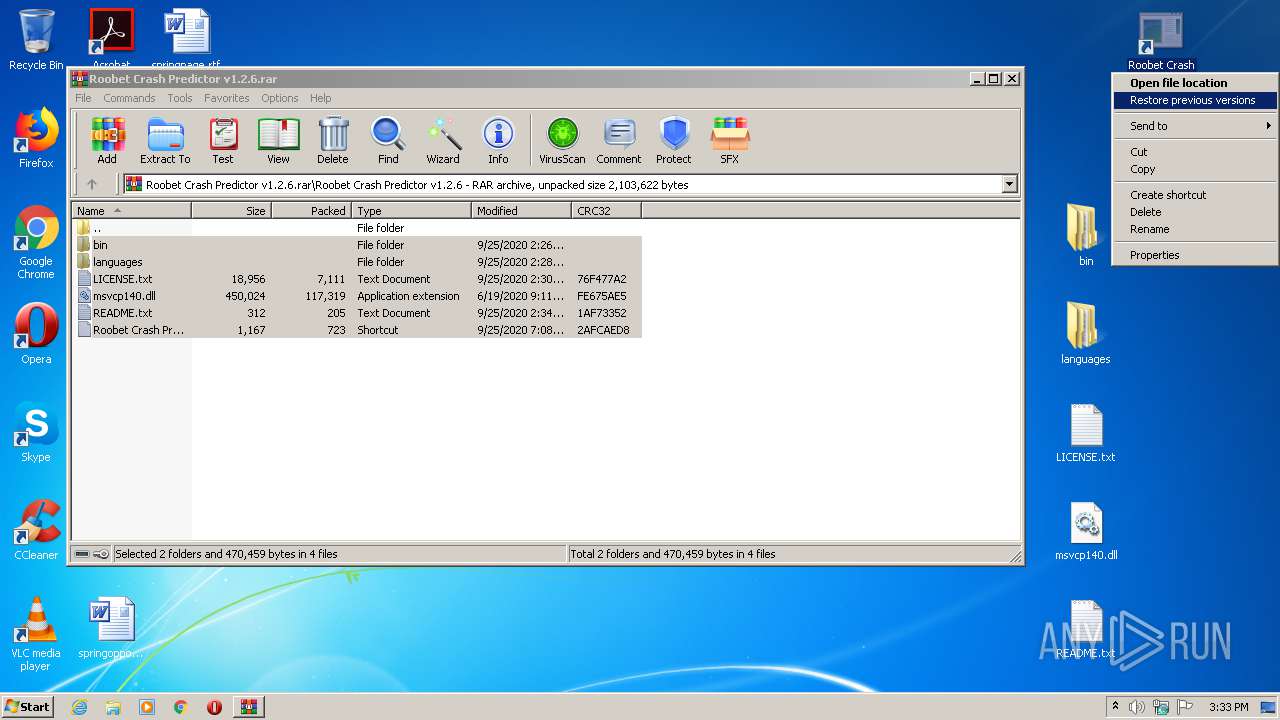Select the Acrobat desktop shortcut
Image resolution: width=1280 pixels, height=720 pixels.
(x=112, y=36)
